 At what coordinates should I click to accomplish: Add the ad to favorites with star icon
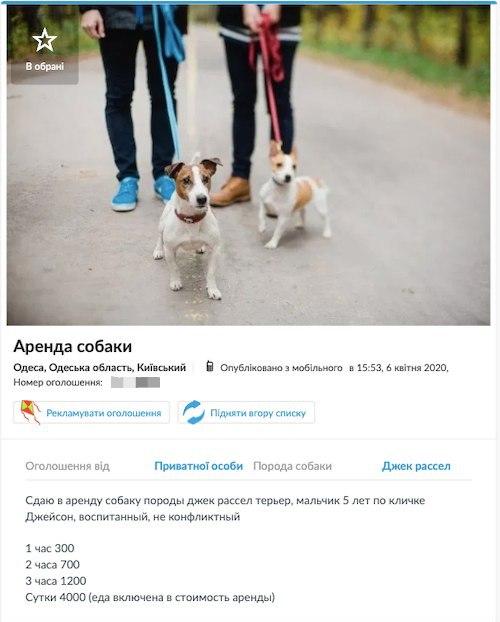click(44, 40)
